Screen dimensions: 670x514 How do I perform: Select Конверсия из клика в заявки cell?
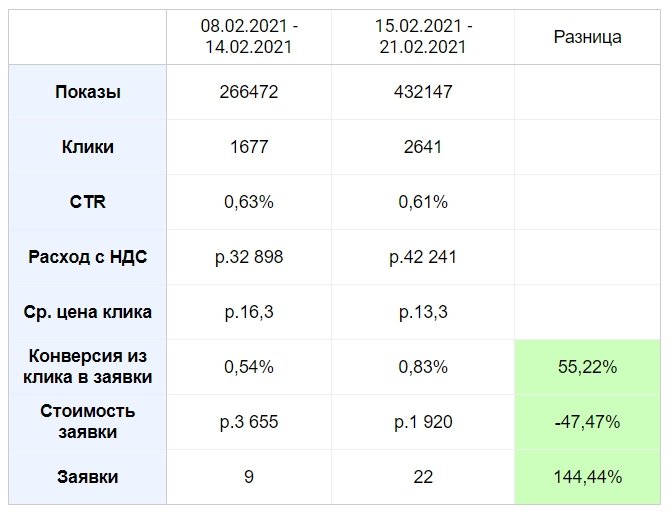tap(88, 367)
